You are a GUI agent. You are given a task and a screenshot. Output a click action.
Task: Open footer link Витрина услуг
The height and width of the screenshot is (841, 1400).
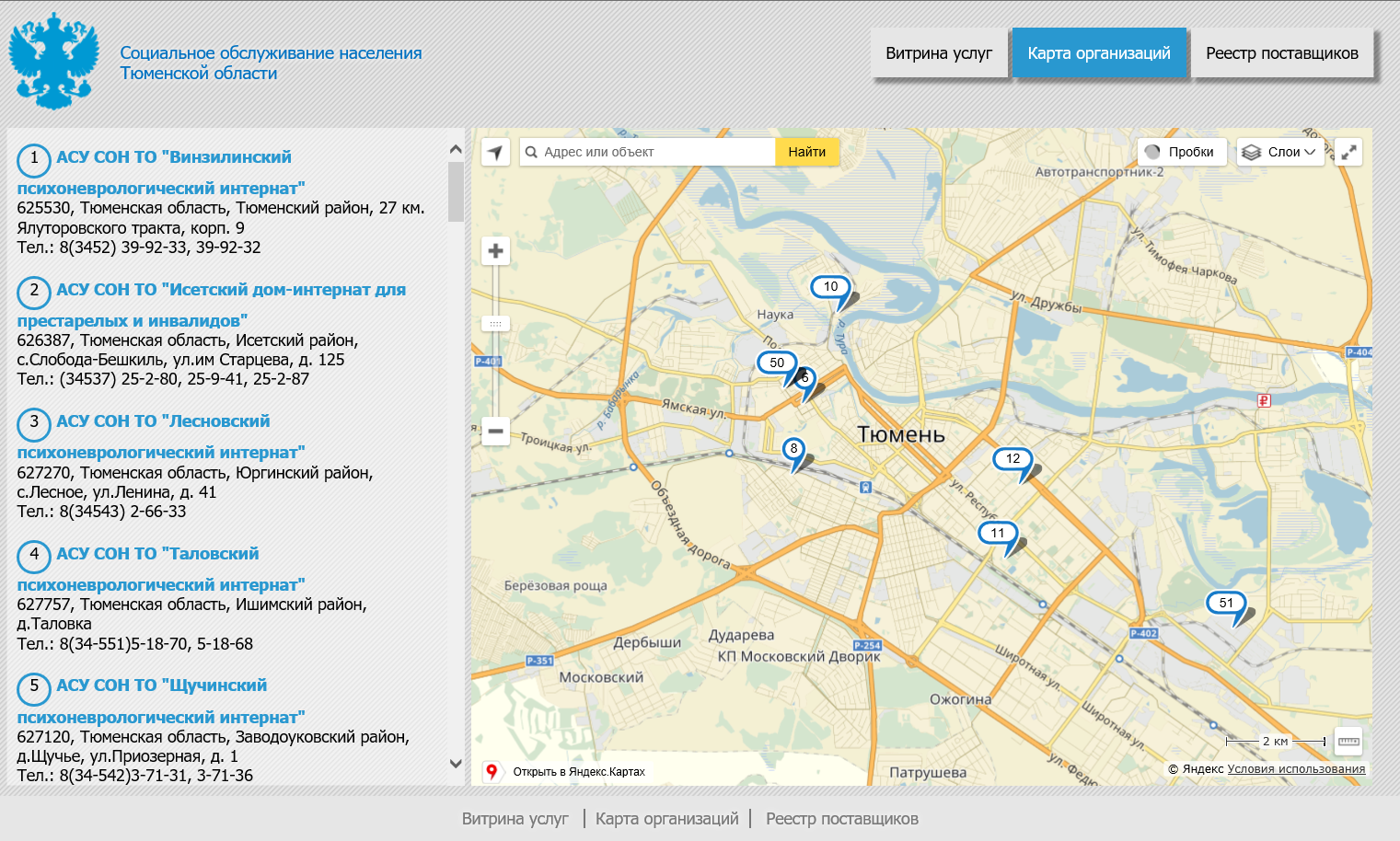tap(515, 819)
